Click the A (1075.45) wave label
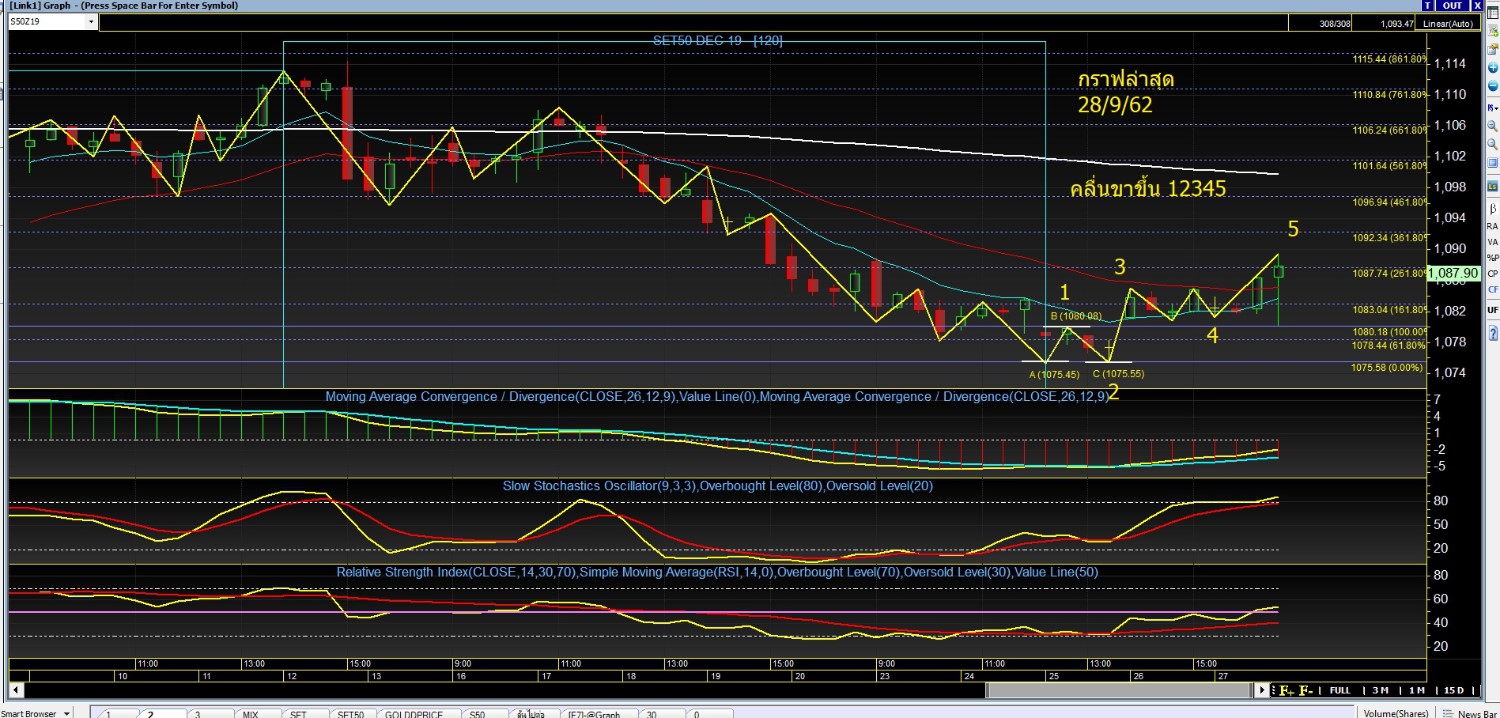 [1054, 375]
